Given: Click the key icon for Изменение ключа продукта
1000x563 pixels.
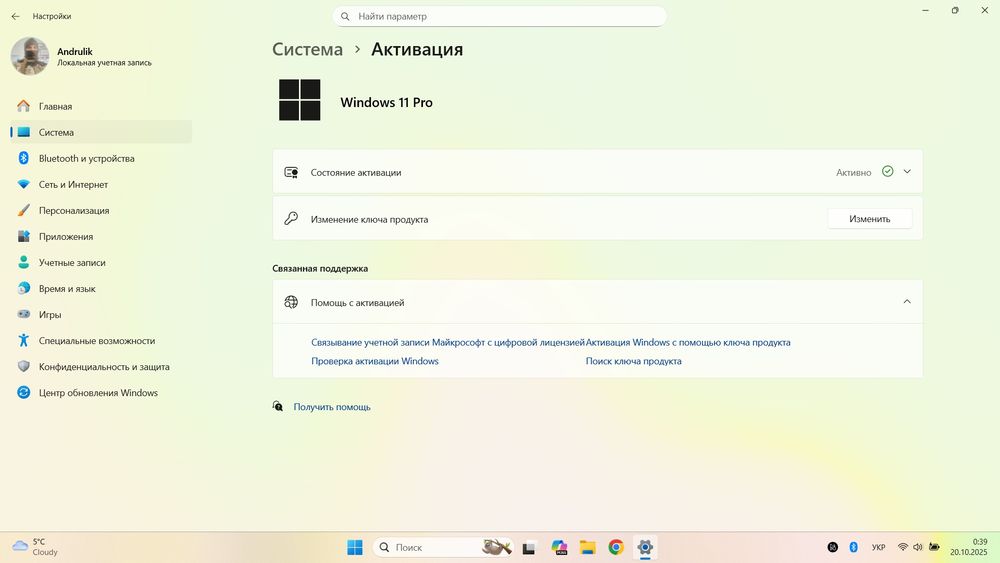Looking at the screenshot, I should tap(291, 219).
